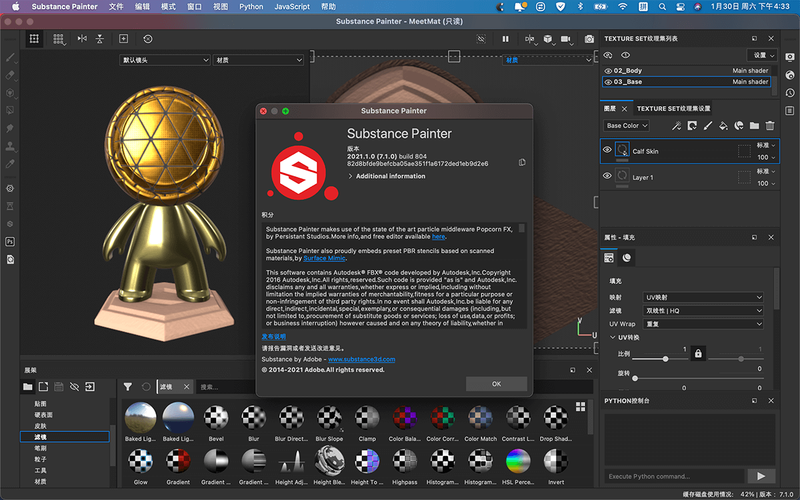Add a fill layer with bucket icon
800x500 pixels.
coord(723,126)
